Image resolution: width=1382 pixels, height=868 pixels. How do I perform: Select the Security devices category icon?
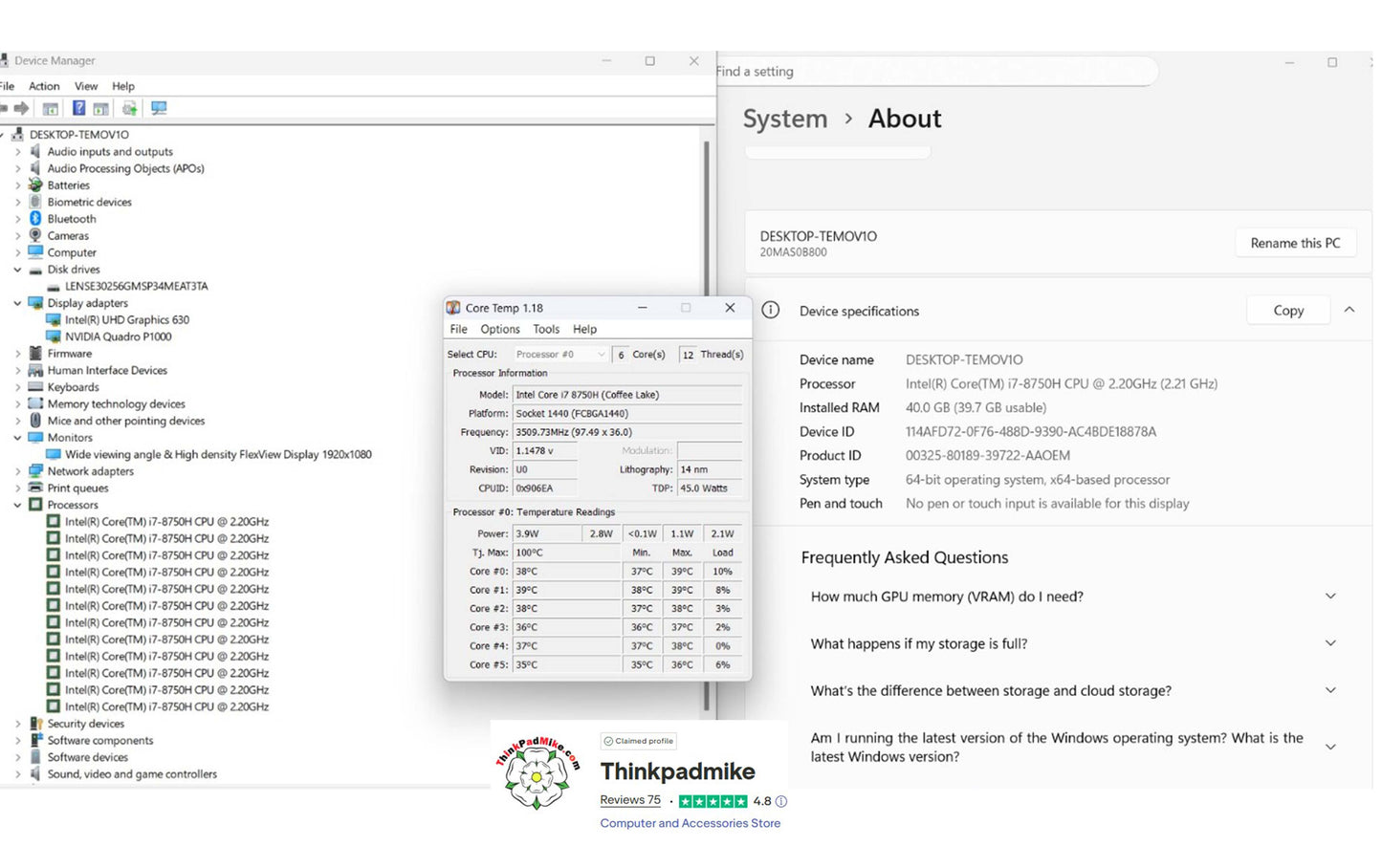pos(35,725)
